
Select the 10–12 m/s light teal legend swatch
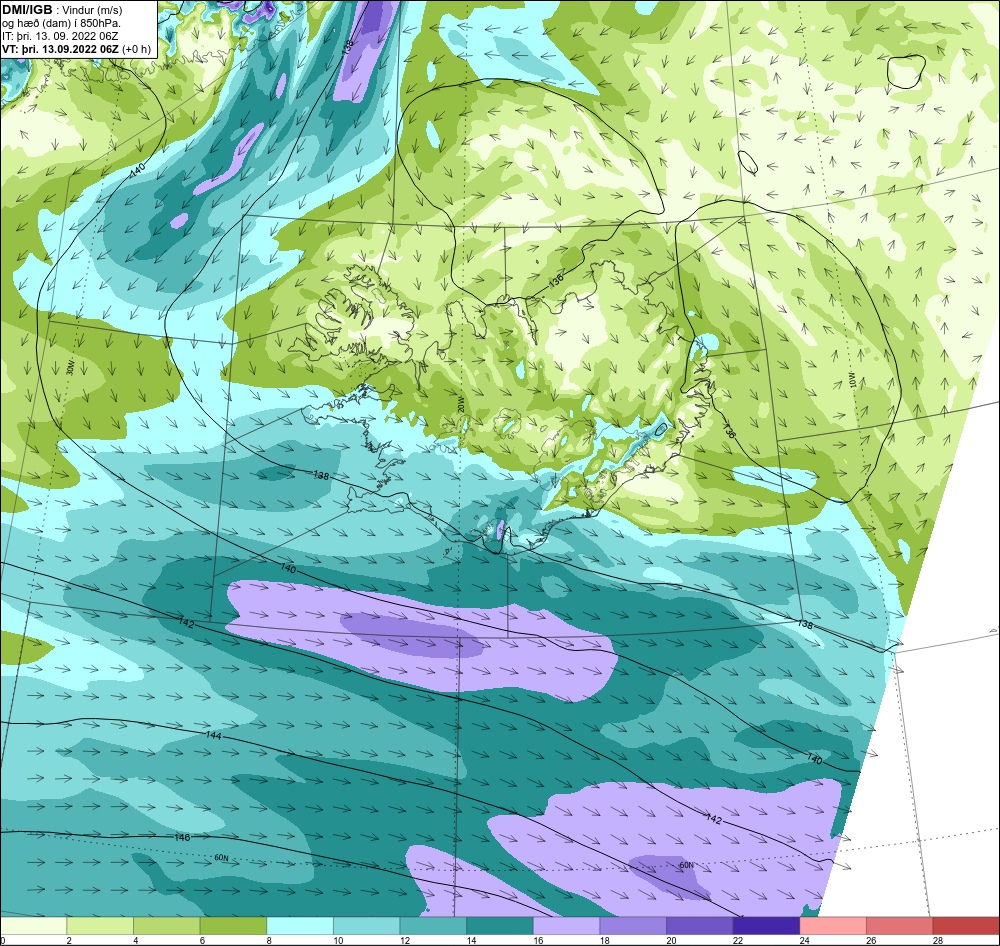point(367,926)
